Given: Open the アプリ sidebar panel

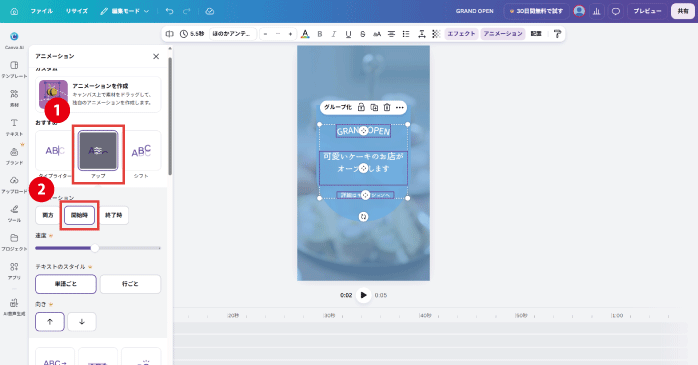Looking at the screenshot, I should click(14, 271).
